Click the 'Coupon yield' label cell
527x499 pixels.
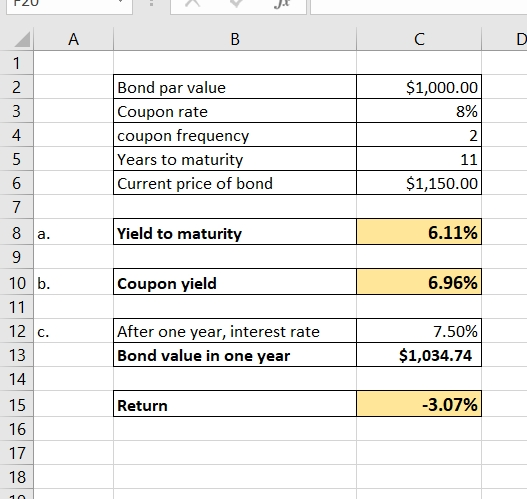click(x=235, y=282)
